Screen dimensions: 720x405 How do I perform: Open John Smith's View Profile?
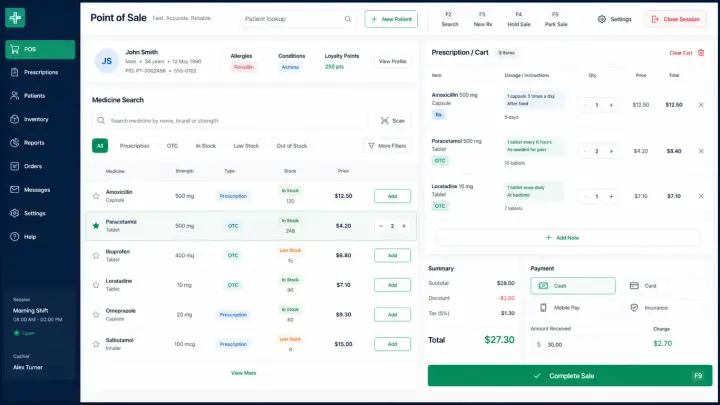[x=392, y=61]
